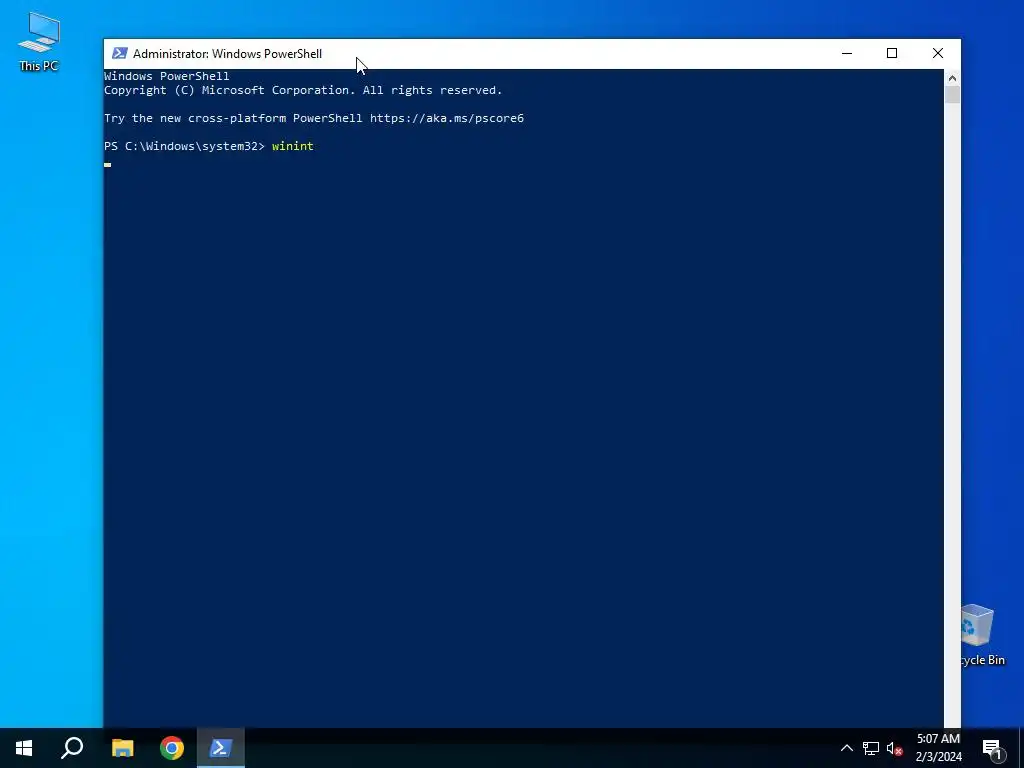The width and height of the screenshot is (1024, 768).
Task: Close the Administrator PowerShell window
Action: coord(938,54)
